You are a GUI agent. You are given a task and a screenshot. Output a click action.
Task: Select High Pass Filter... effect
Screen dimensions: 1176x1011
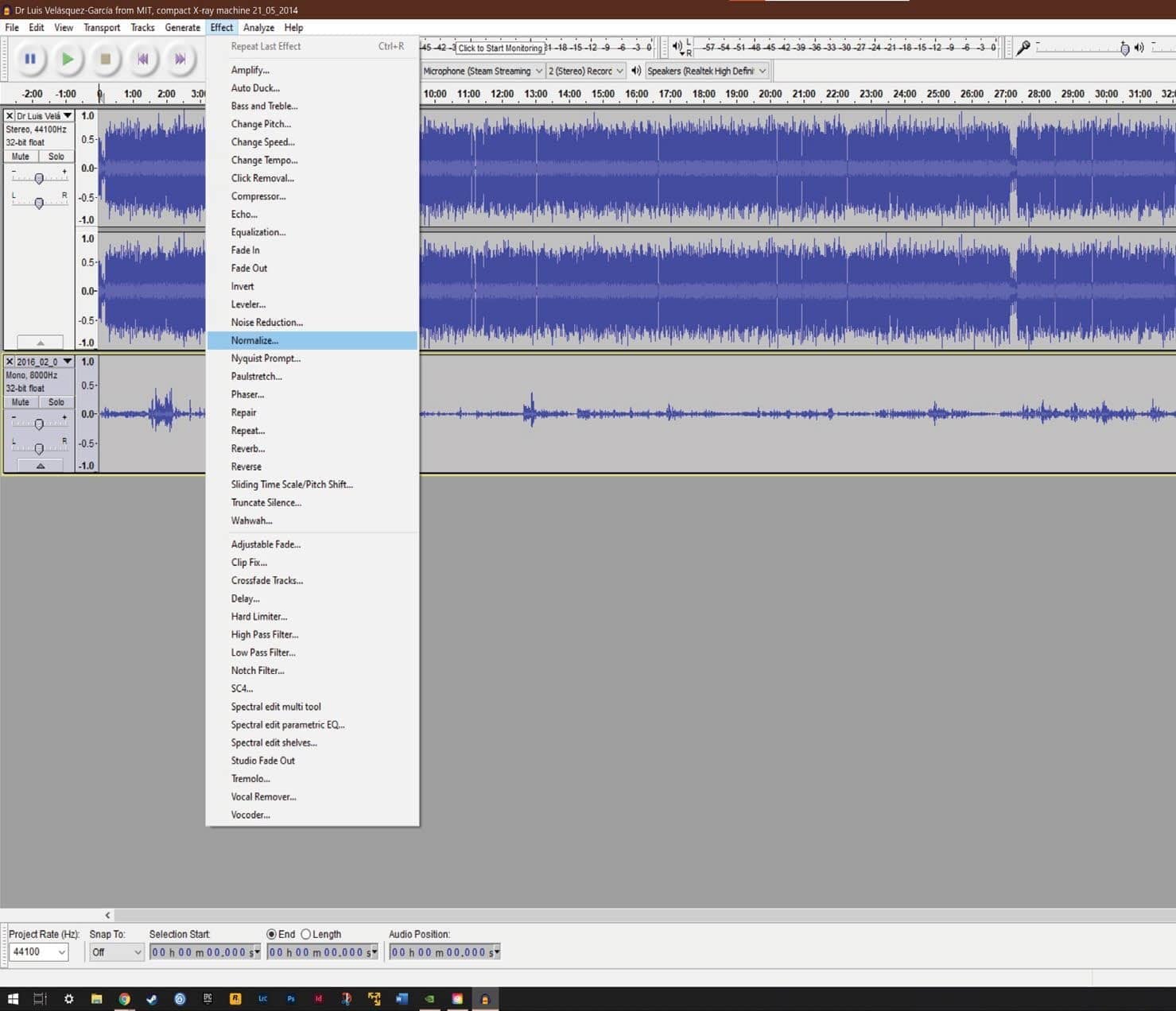pyautogui.click(x=312, y=634)
